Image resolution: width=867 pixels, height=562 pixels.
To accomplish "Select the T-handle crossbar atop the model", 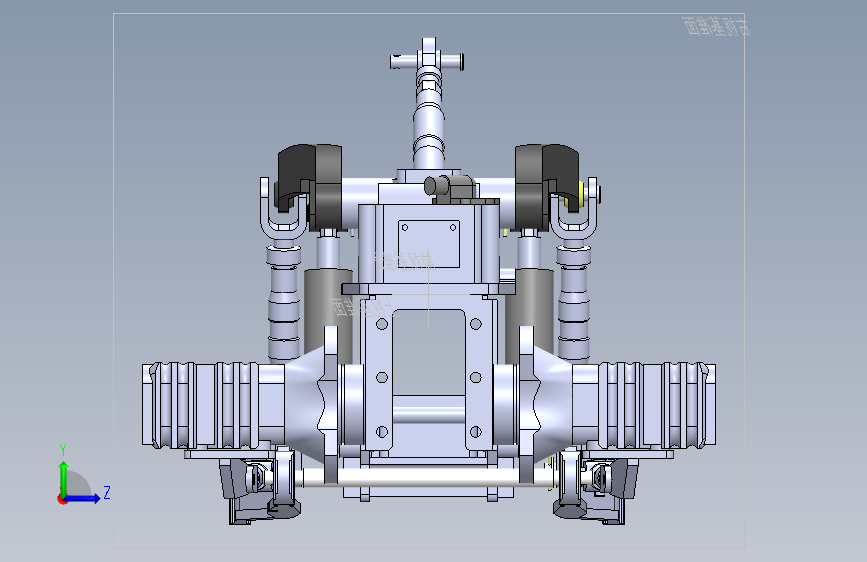I will tap(426, 61).
